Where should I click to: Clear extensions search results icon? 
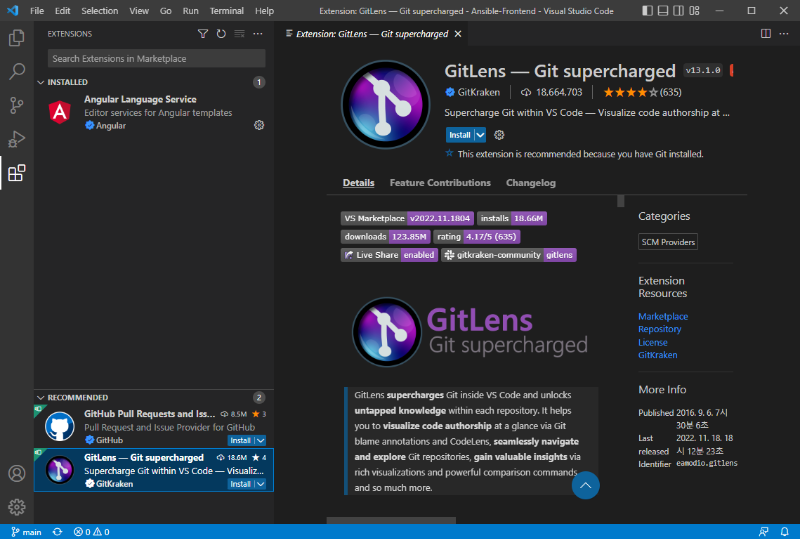pos(239,34)
